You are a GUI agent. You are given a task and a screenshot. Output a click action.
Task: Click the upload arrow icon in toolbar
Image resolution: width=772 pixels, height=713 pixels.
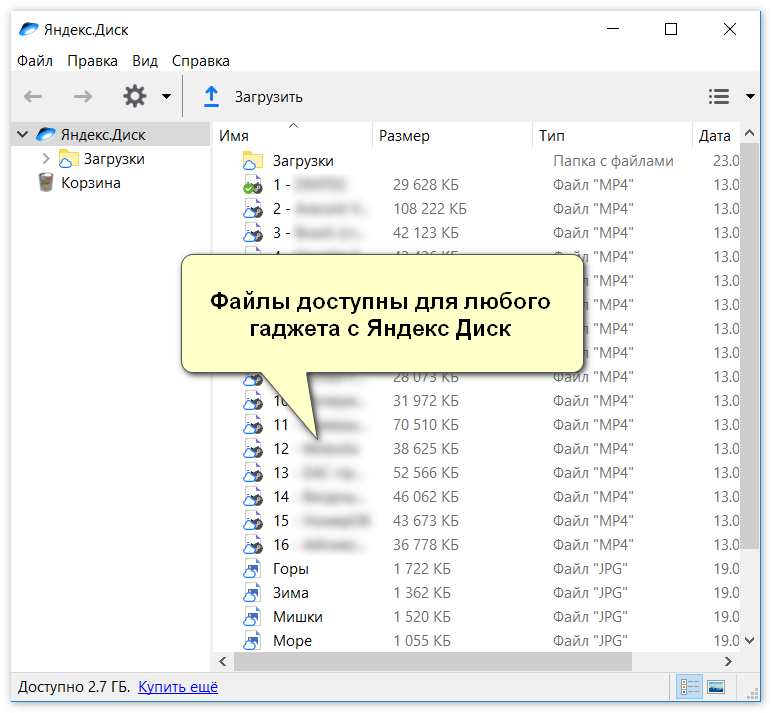tap(211, 96)
